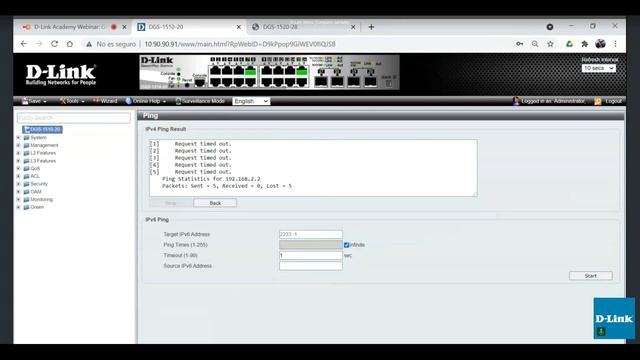The image size is (640, 360).
Task: Expand the L3 Features tree folder
Action: pyautogui.click(x=18, y=161)
